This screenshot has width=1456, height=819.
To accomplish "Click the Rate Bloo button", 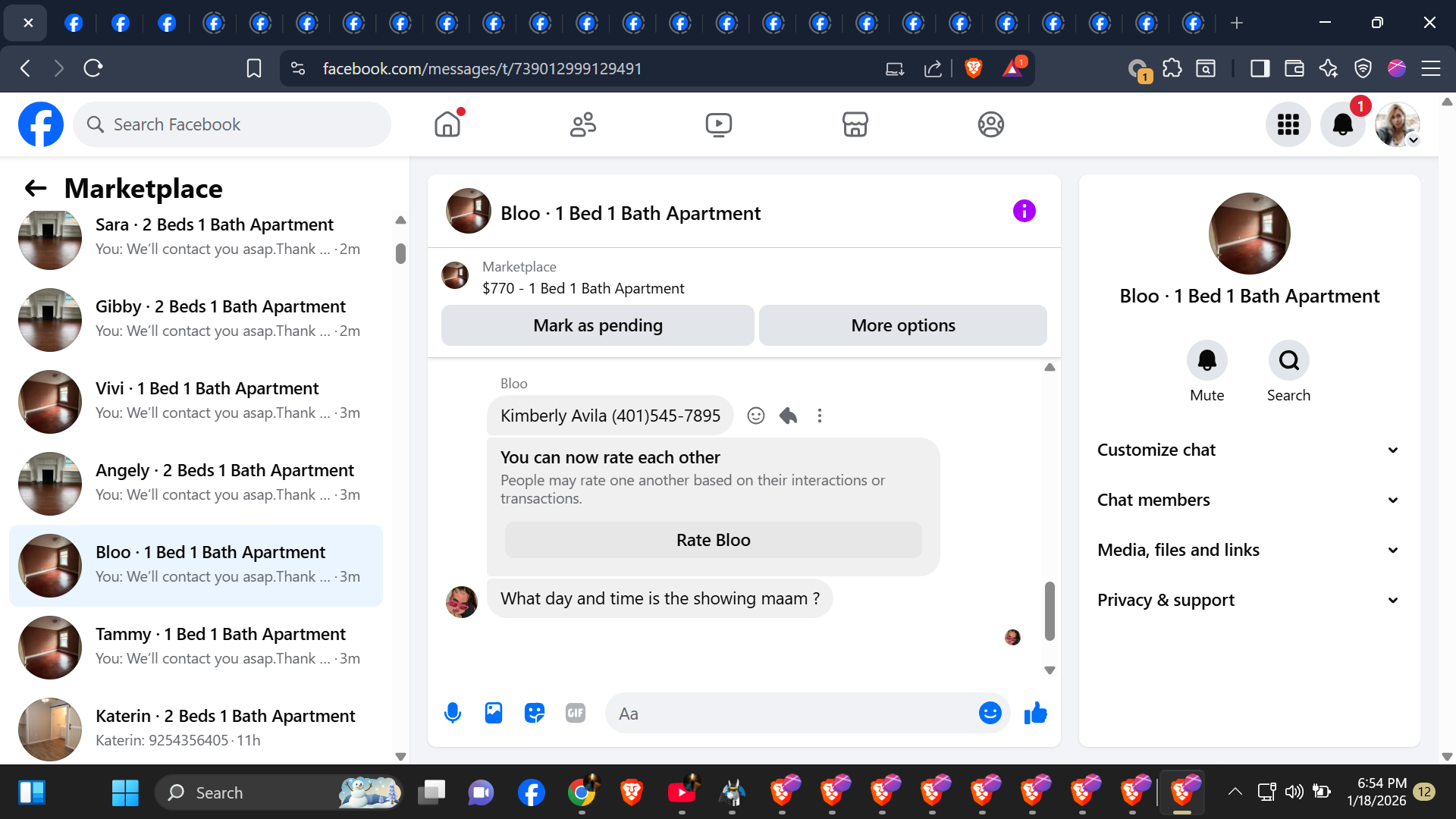I will coord(713,540).
